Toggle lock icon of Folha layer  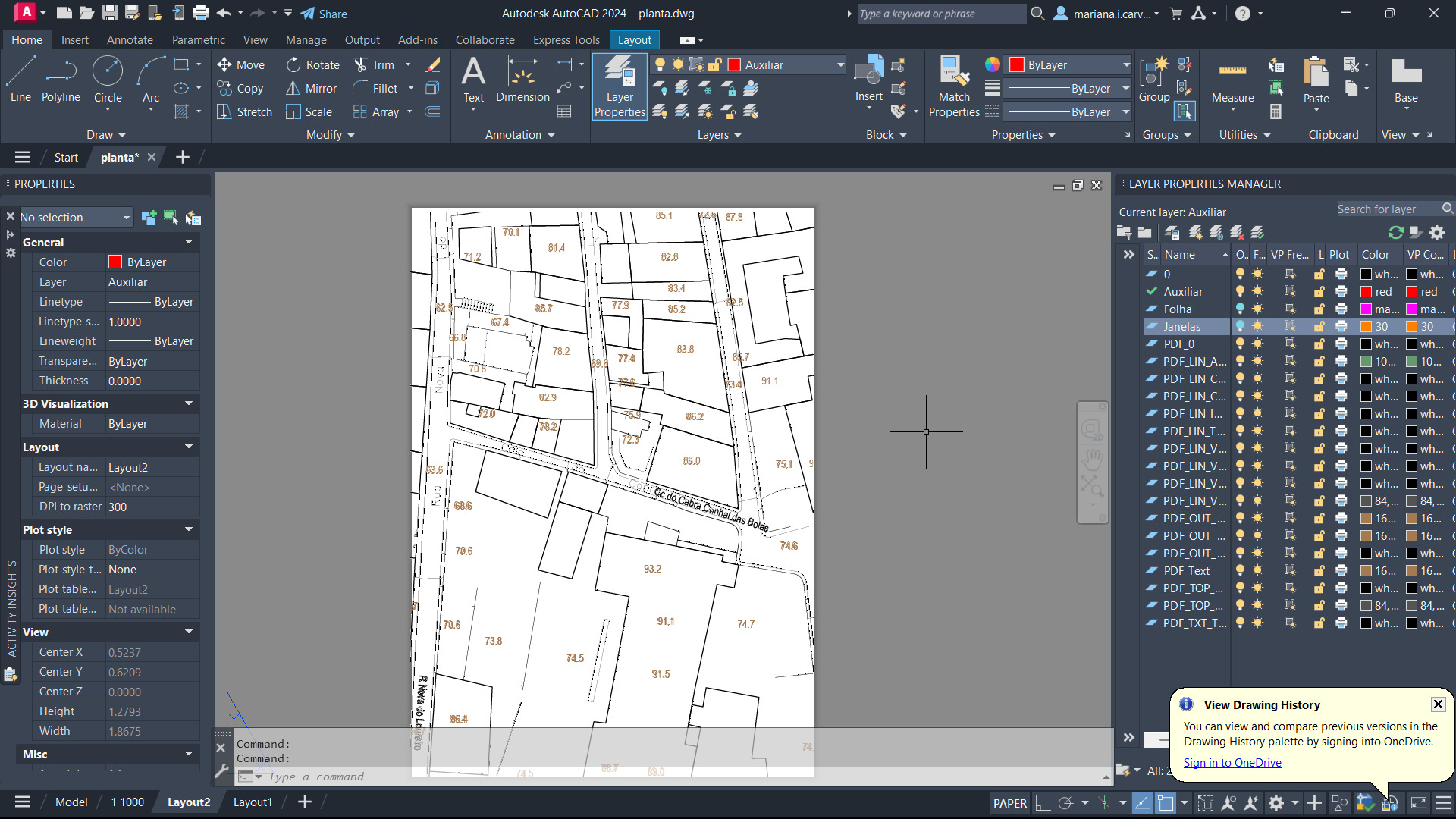[x=1319, y=309]
